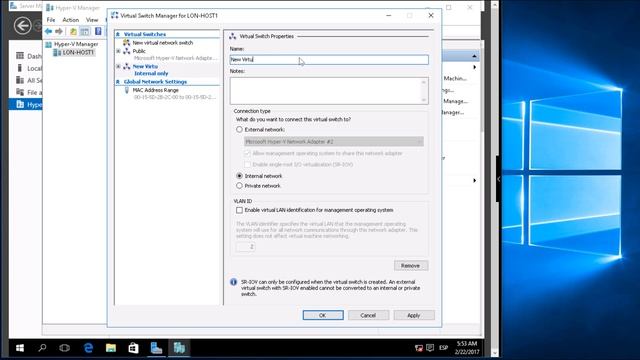Click Hyper-V Manager toolbar back arrow
Screen dimensions: 640x360
[49, 31]
